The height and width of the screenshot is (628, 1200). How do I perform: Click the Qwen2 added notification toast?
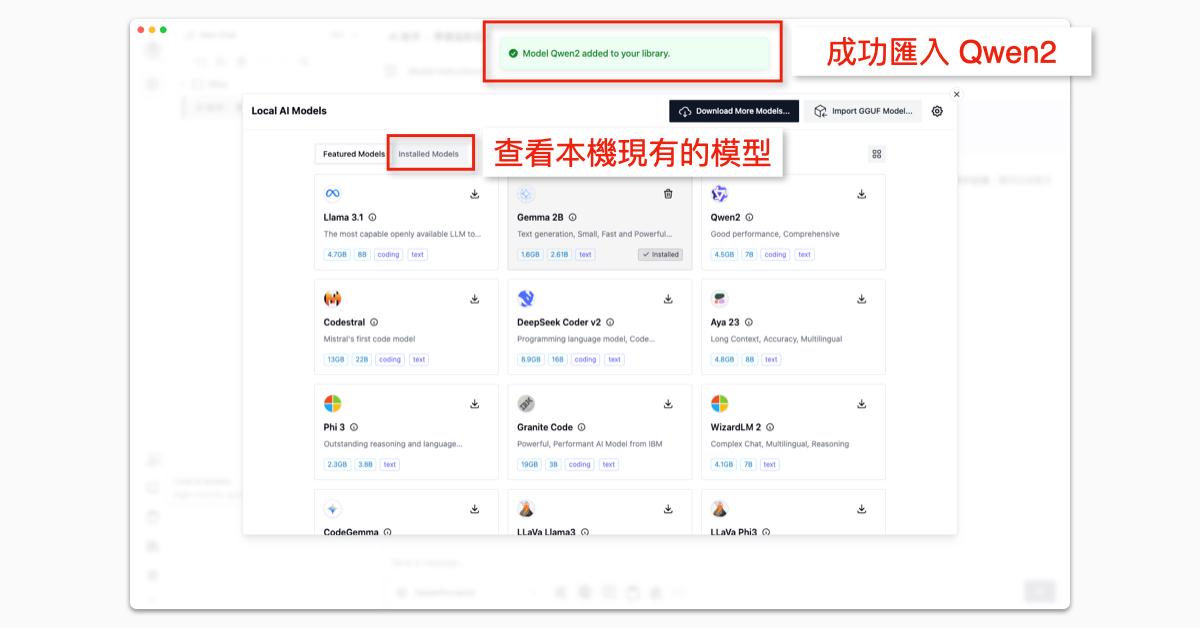[637, 53]
